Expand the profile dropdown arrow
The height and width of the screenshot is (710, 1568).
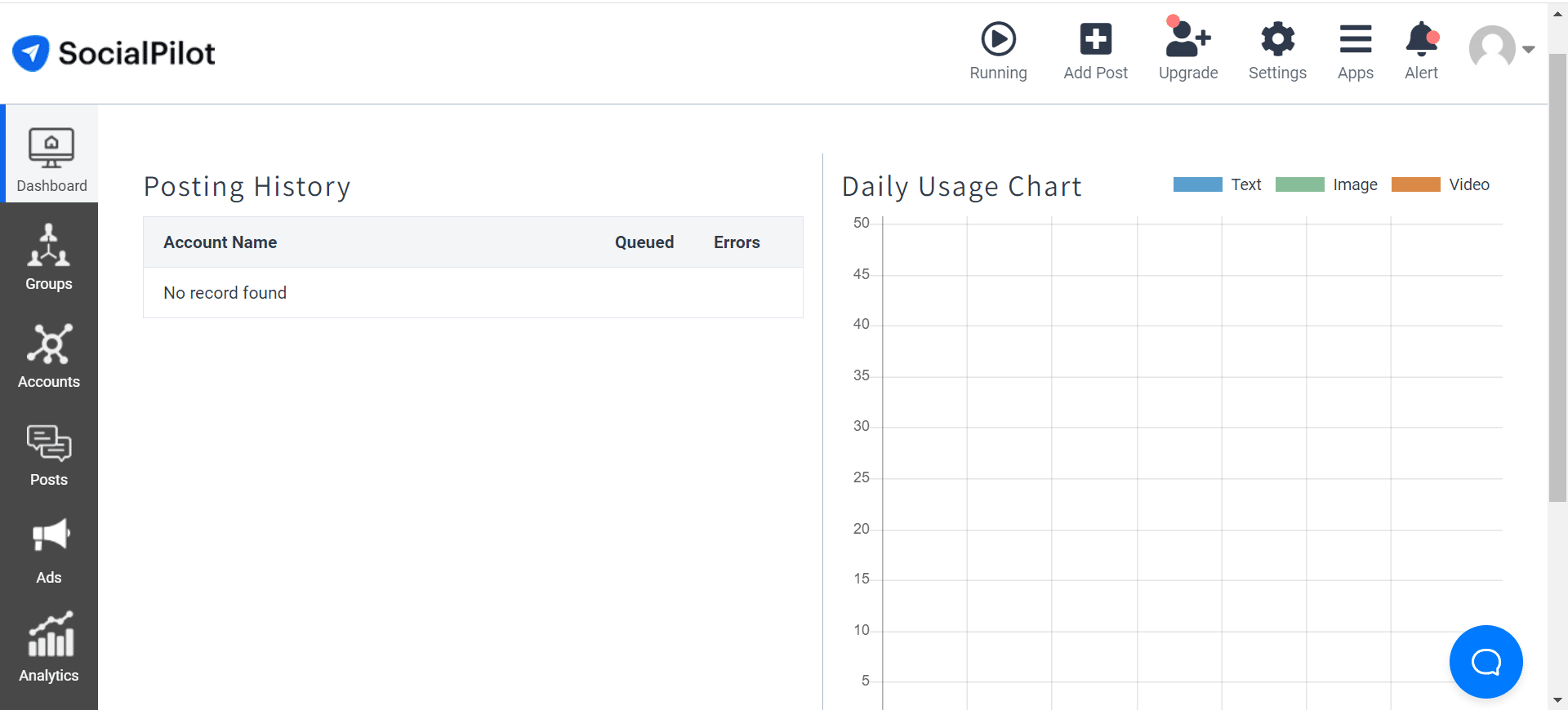point(1529,50)
